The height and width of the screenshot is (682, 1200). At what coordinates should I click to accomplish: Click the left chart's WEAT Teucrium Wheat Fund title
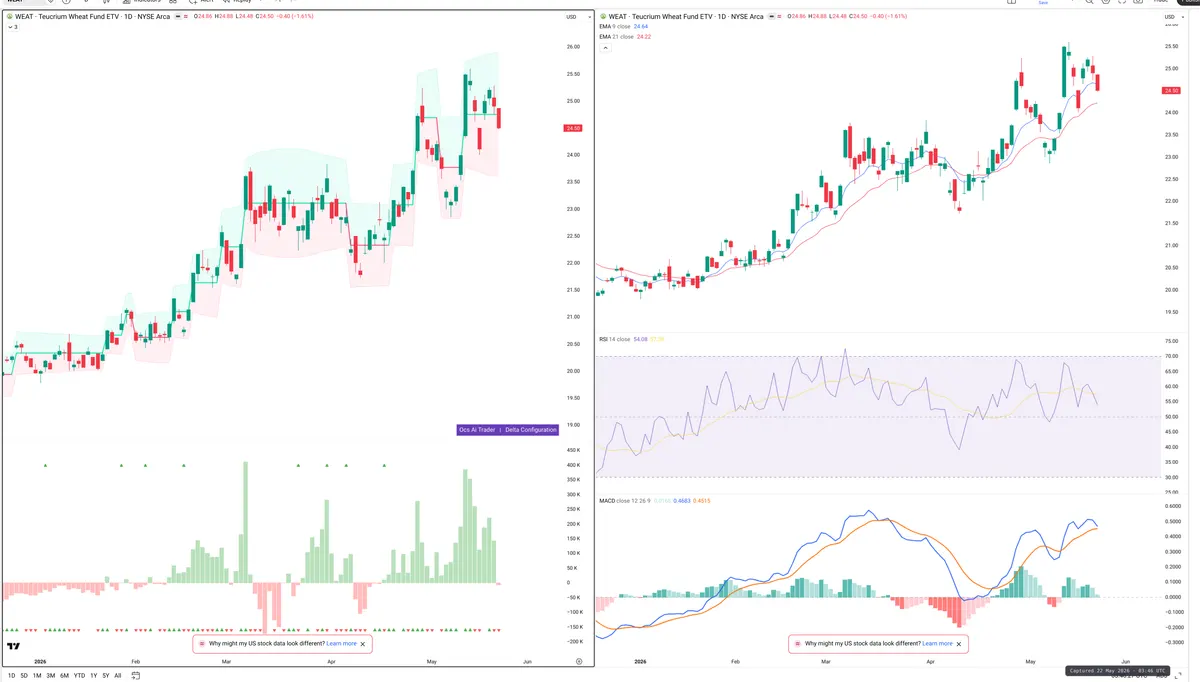pos(92,17)
